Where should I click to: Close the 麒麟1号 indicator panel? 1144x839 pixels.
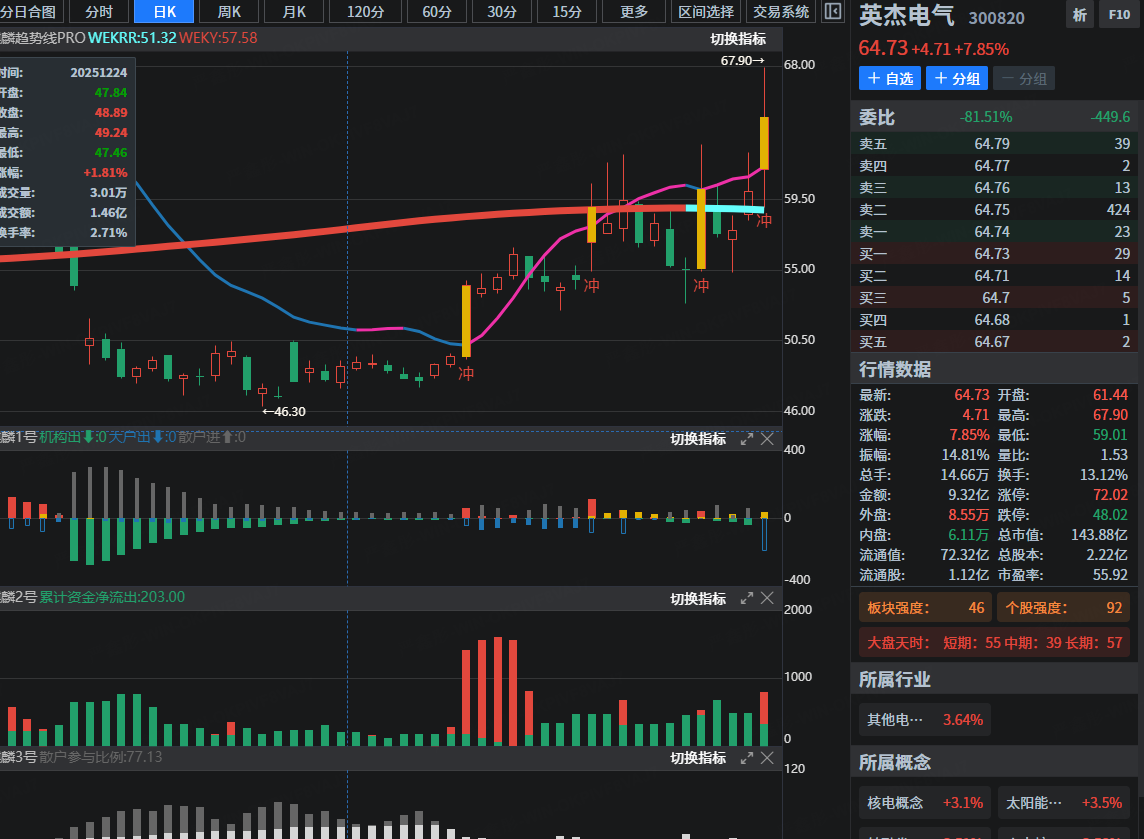click(767, 438)
